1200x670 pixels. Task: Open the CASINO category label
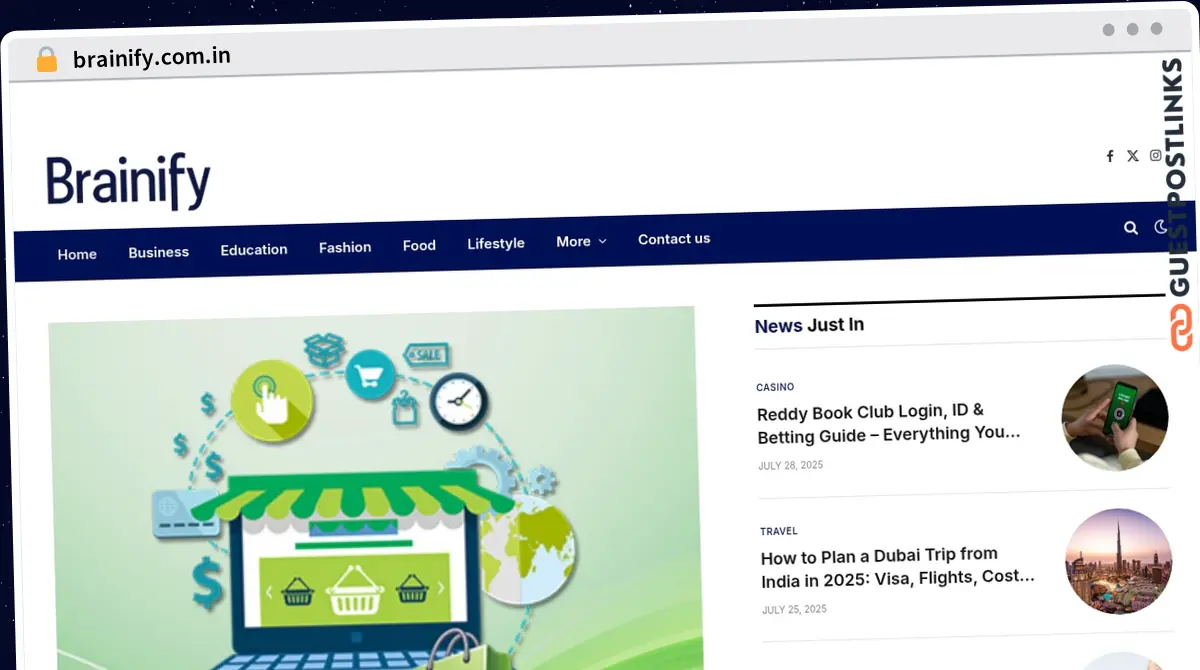(x=775, y=387)
